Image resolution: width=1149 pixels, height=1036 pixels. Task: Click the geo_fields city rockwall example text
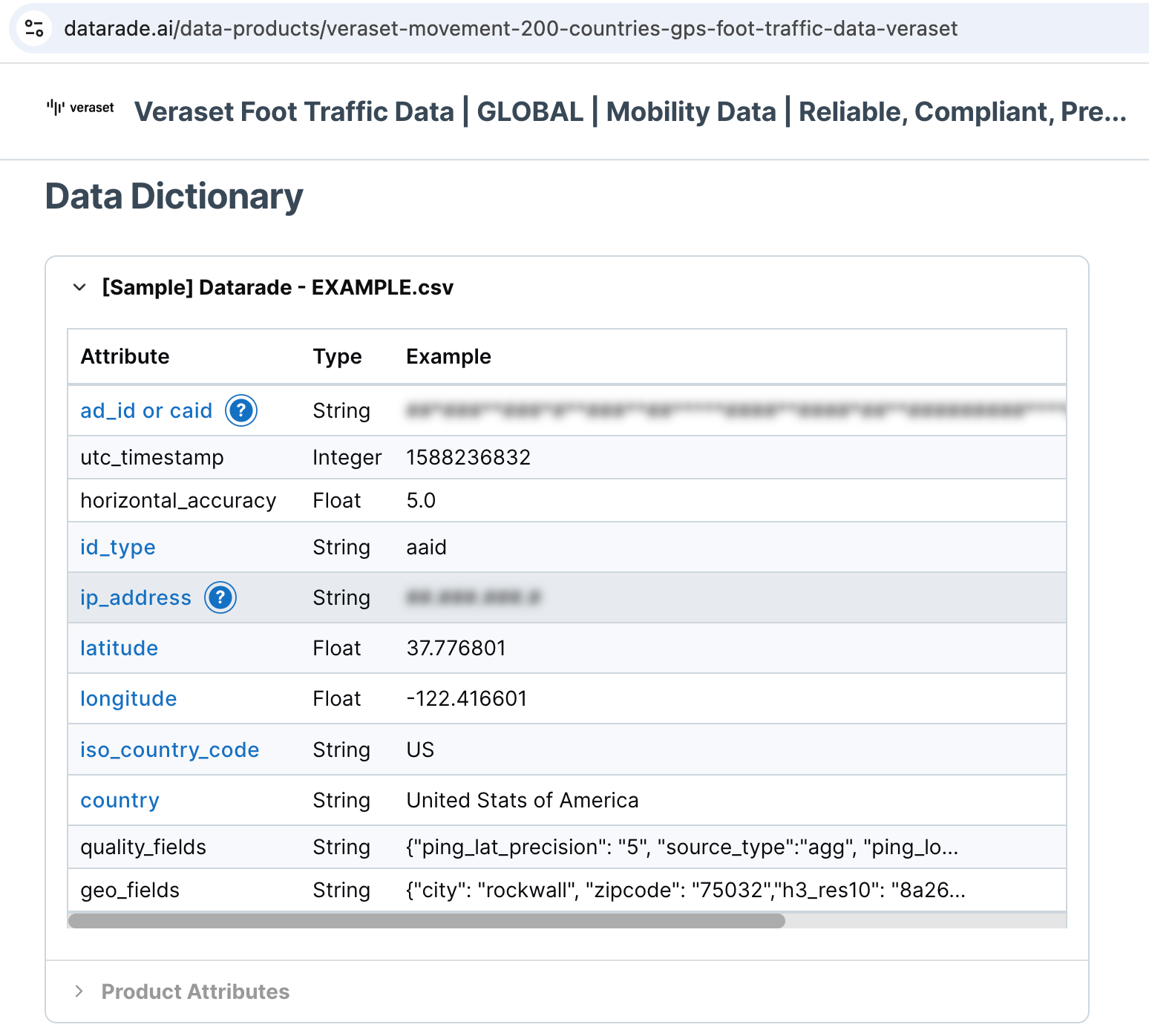click(686, 890)
